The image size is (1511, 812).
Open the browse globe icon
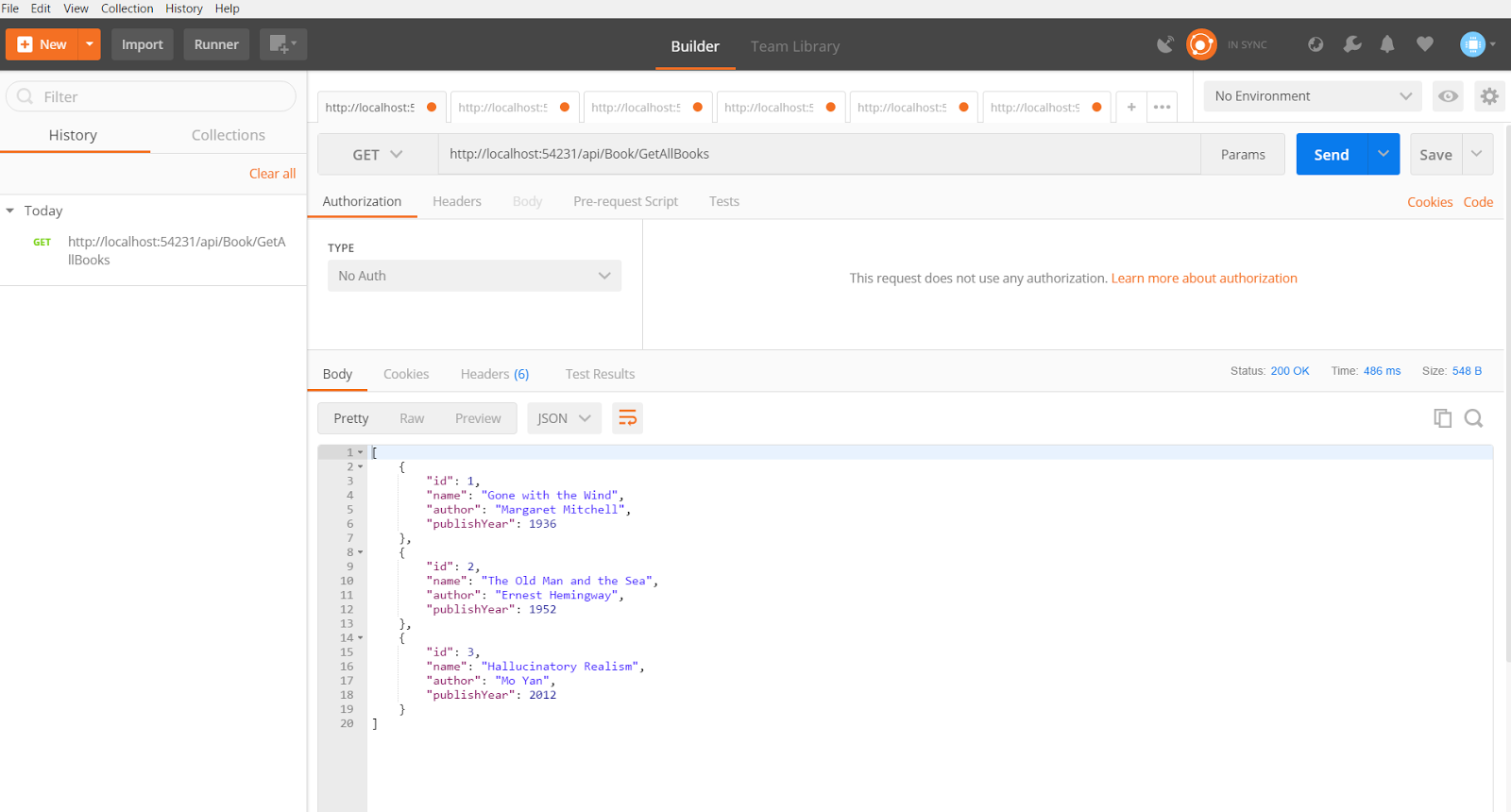click(x=1316, y=44)
